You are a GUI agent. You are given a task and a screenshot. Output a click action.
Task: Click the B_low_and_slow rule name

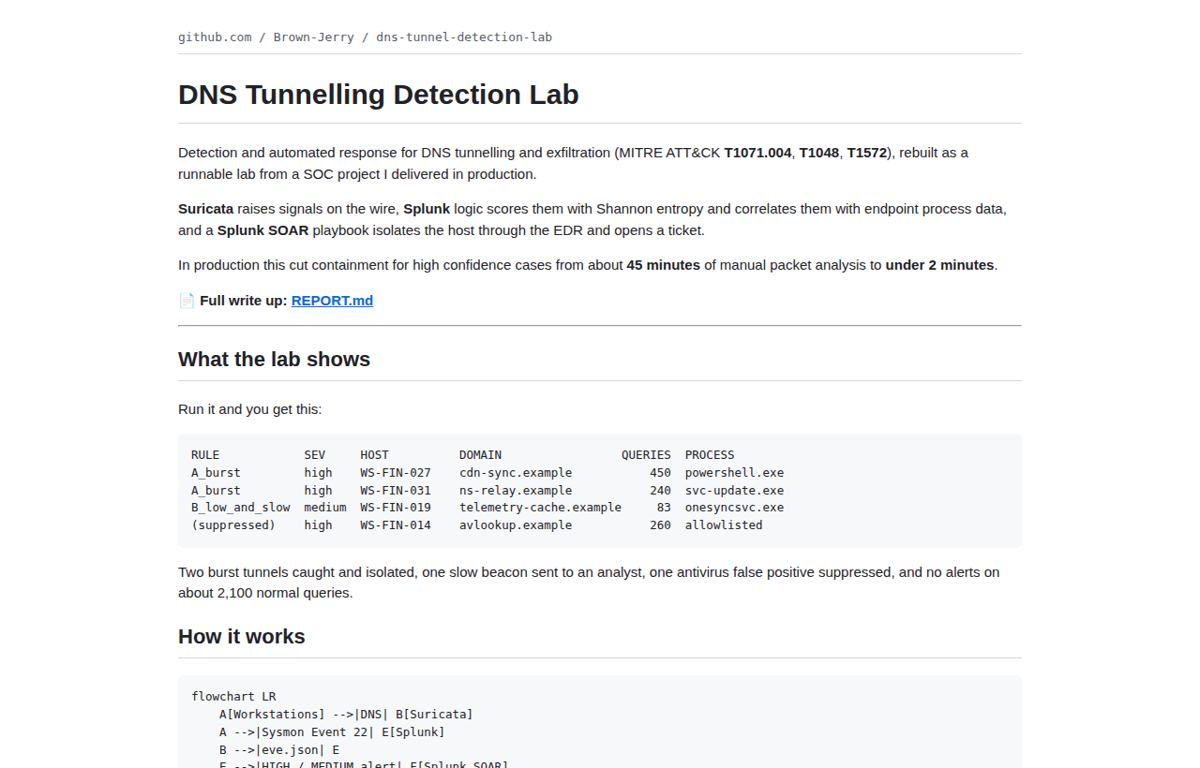(x=241, y=508)
